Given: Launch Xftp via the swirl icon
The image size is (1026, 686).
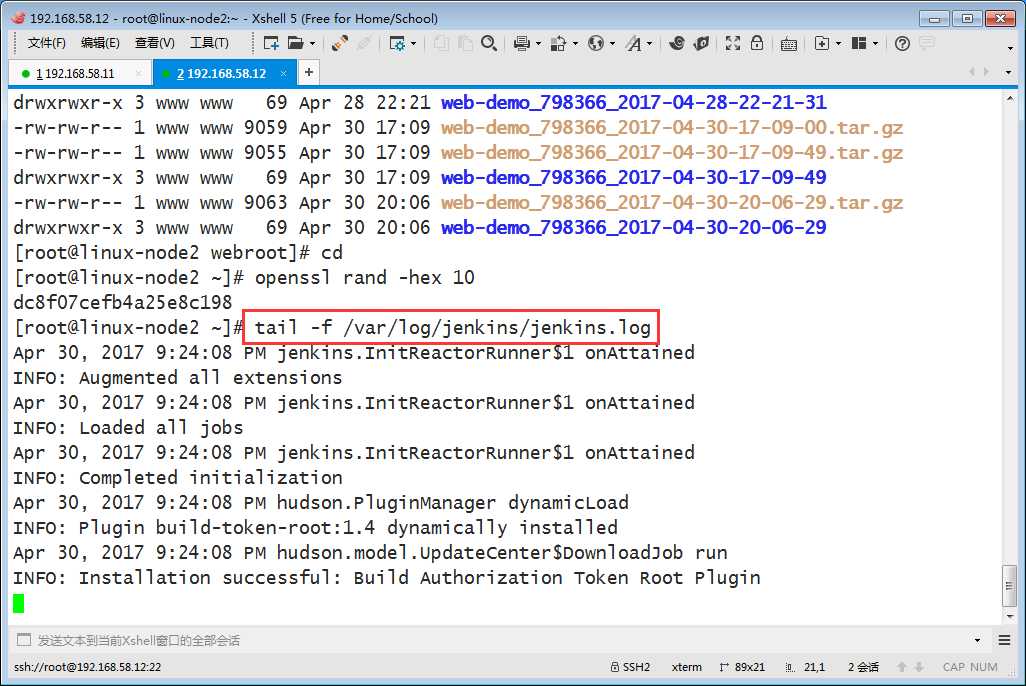Looking at the screenshot, I should (677, 43).
